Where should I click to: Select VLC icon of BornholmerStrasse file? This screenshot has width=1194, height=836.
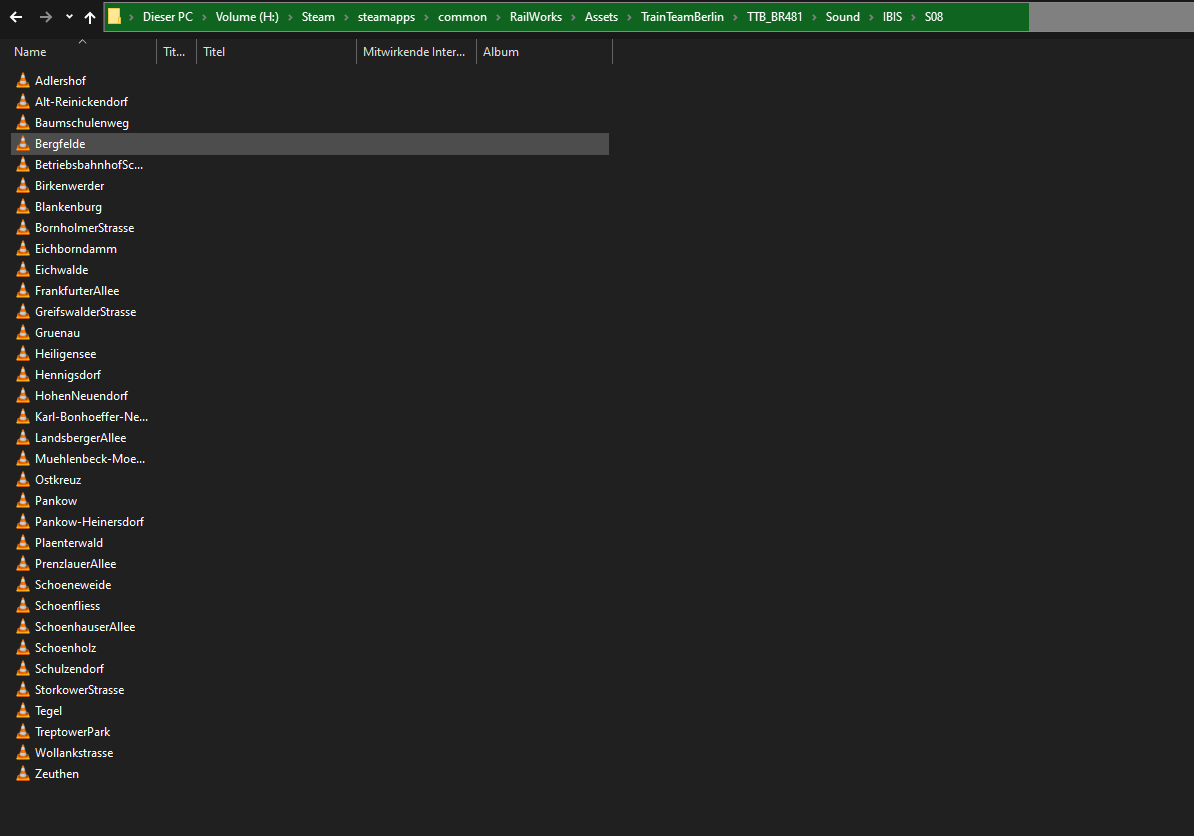pyautogui.click(x=23, y=228)
